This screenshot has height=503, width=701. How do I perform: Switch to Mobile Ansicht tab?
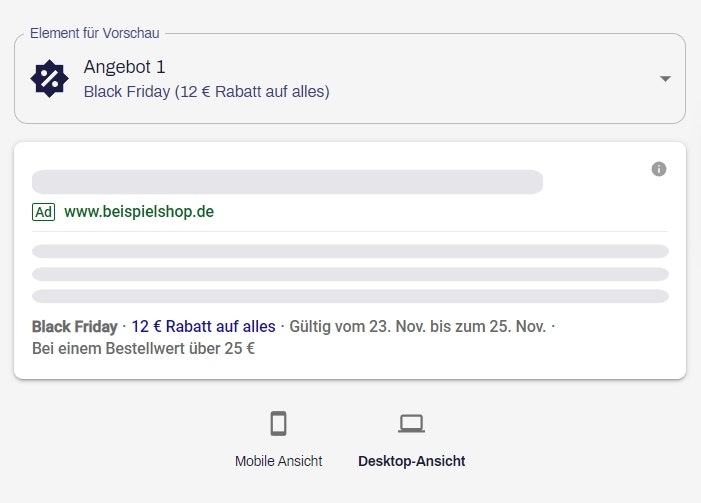[278, 461]
